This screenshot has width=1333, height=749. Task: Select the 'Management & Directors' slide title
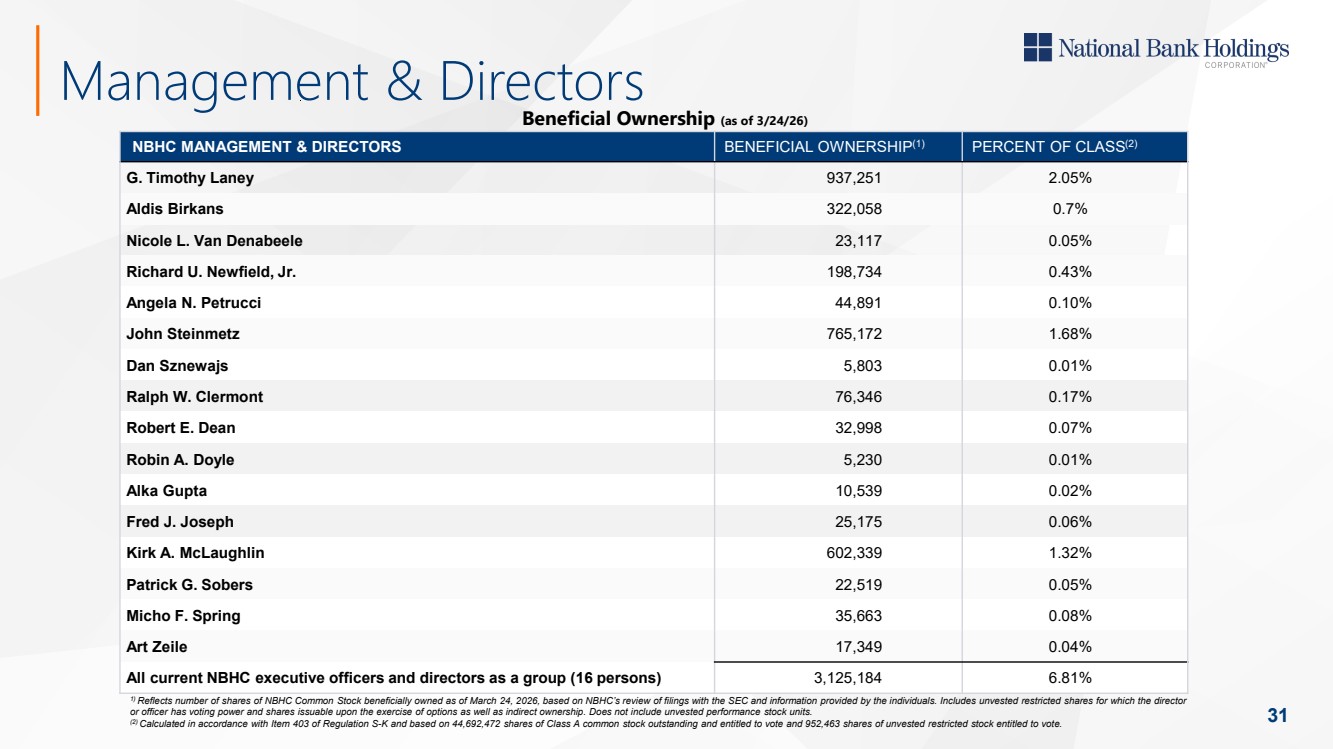352,82
